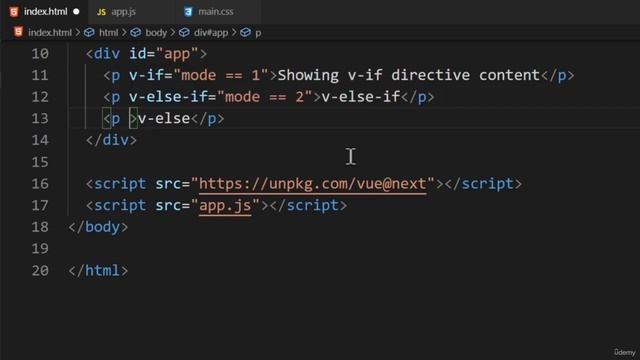
Task: Click line number 20 in the gutter
Action: (40, 271)
